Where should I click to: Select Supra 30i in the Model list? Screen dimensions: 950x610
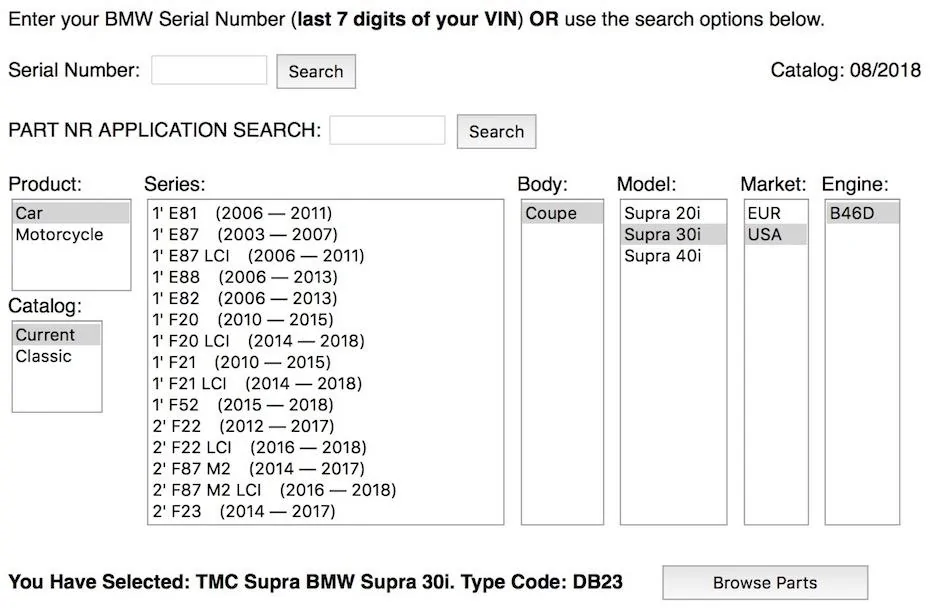pos(673,234)
